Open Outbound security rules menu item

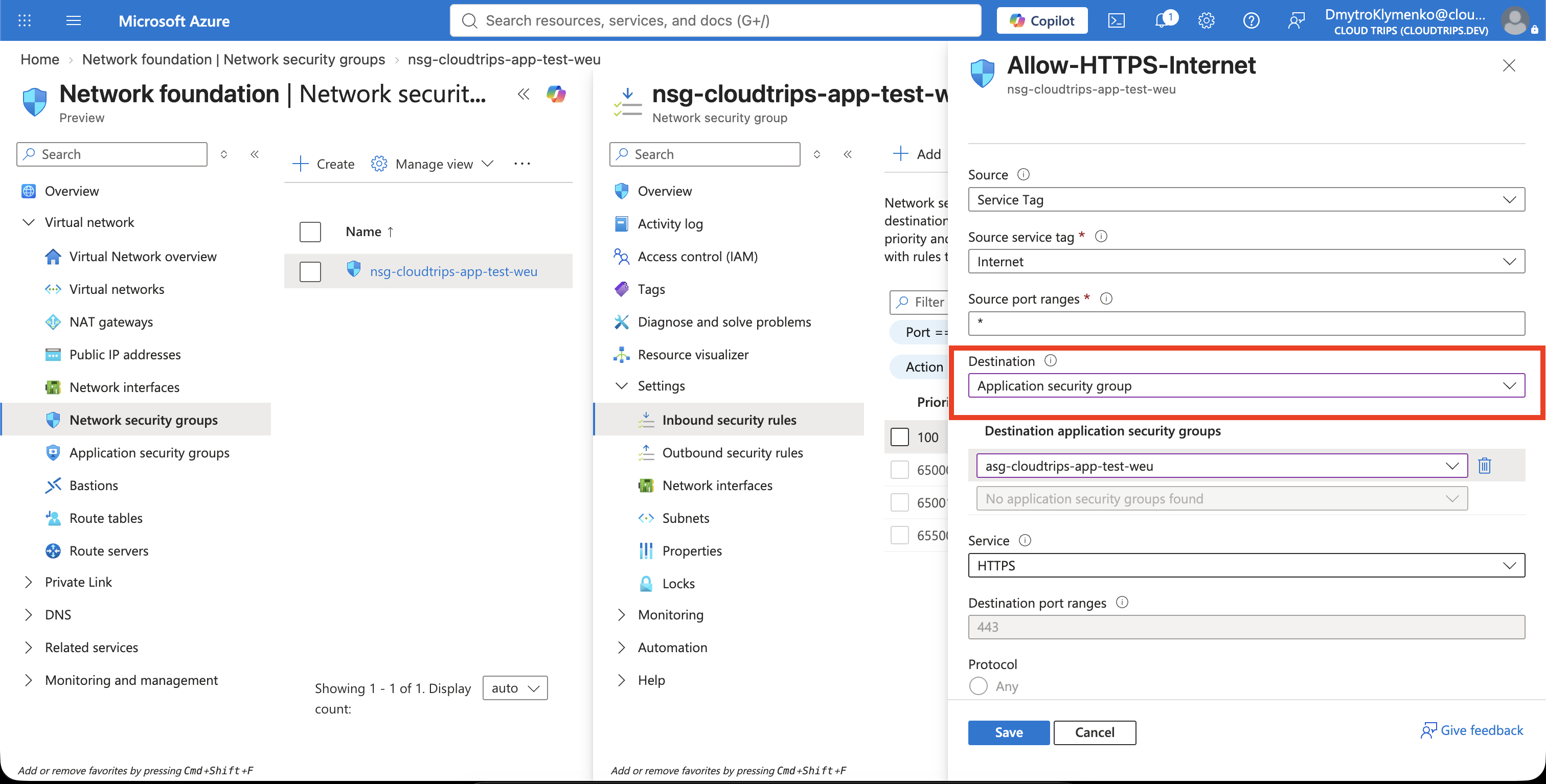[732, 453]
